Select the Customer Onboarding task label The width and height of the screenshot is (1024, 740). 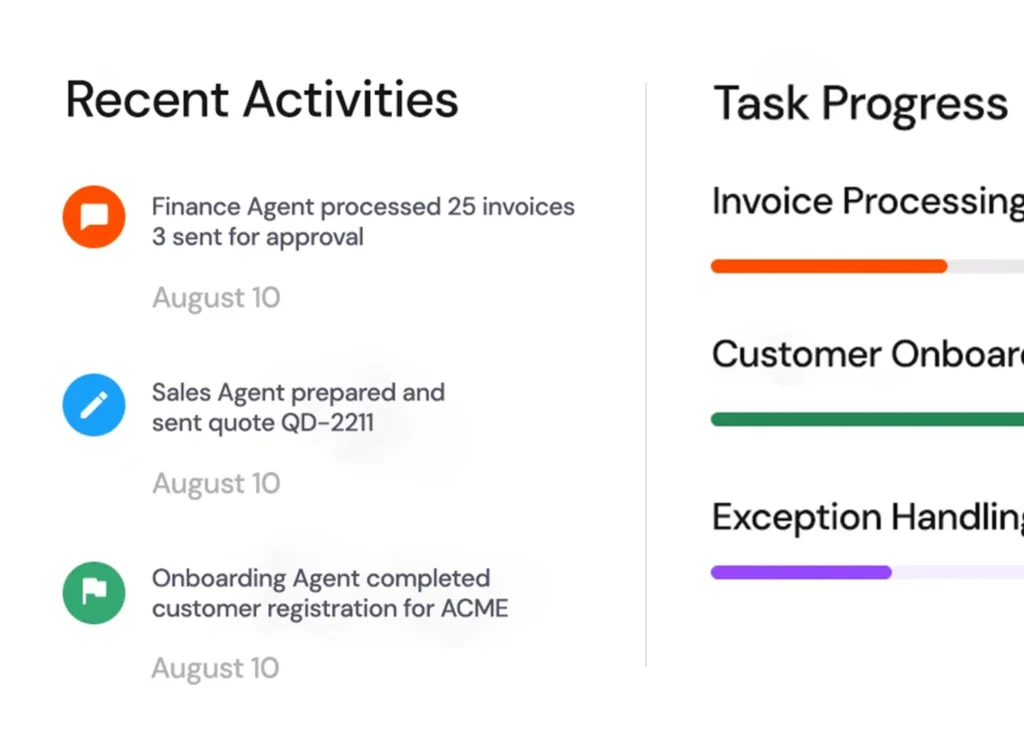coord(867,355)
